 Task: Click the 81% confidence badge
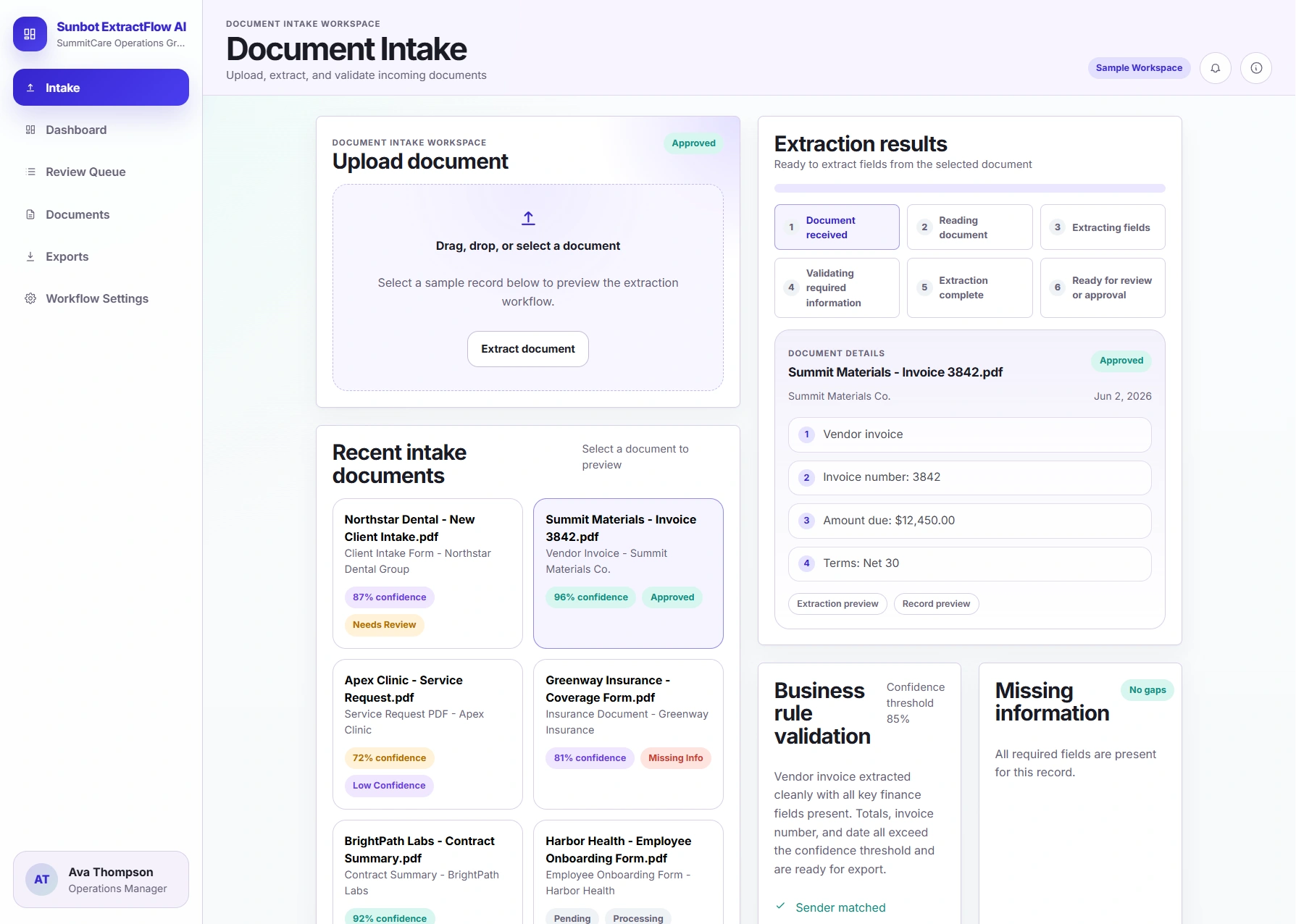coord(590,758)
